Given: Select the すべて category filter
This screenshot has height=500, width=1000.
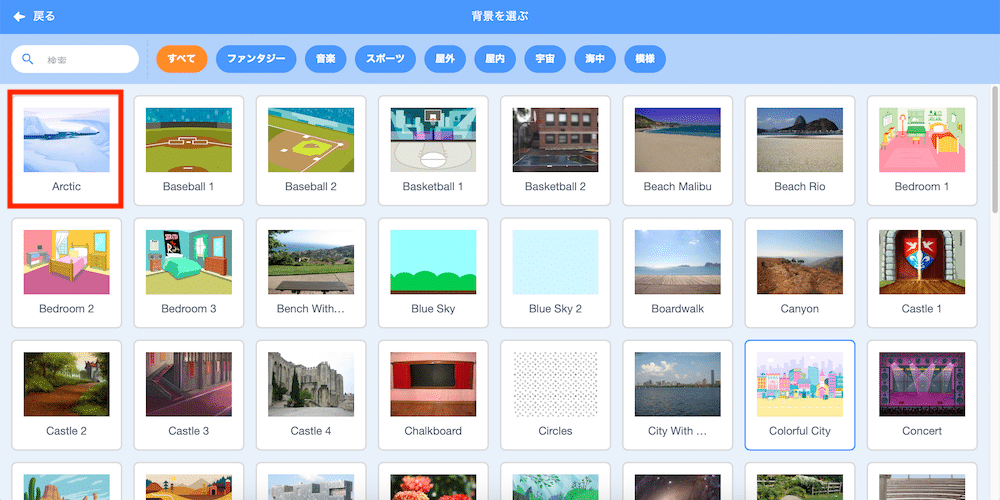Looking at the screenshot, I should click(x=182, y=59).
